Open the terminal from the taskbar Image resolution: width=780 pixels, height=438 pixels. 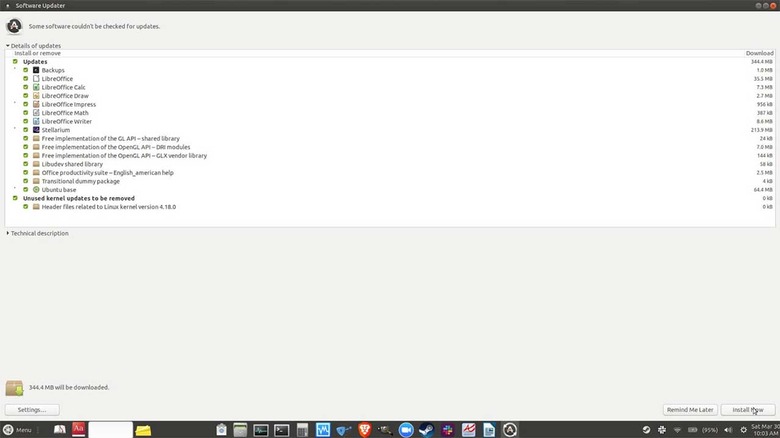(282, 430)
